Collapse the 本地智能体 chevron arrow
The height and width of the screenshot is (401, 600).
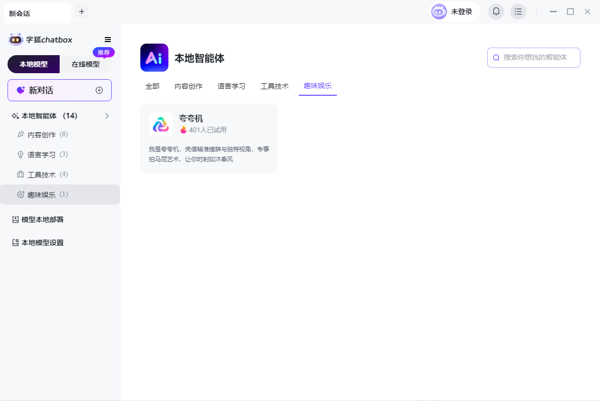pyautogui.click(x=107, y=116)
